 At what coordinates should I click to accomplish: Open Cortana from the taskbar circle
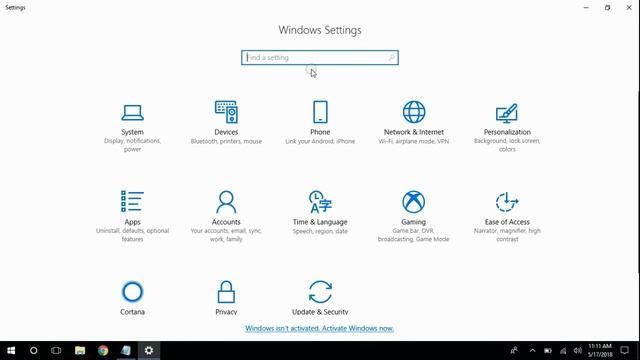coord(33,351)
